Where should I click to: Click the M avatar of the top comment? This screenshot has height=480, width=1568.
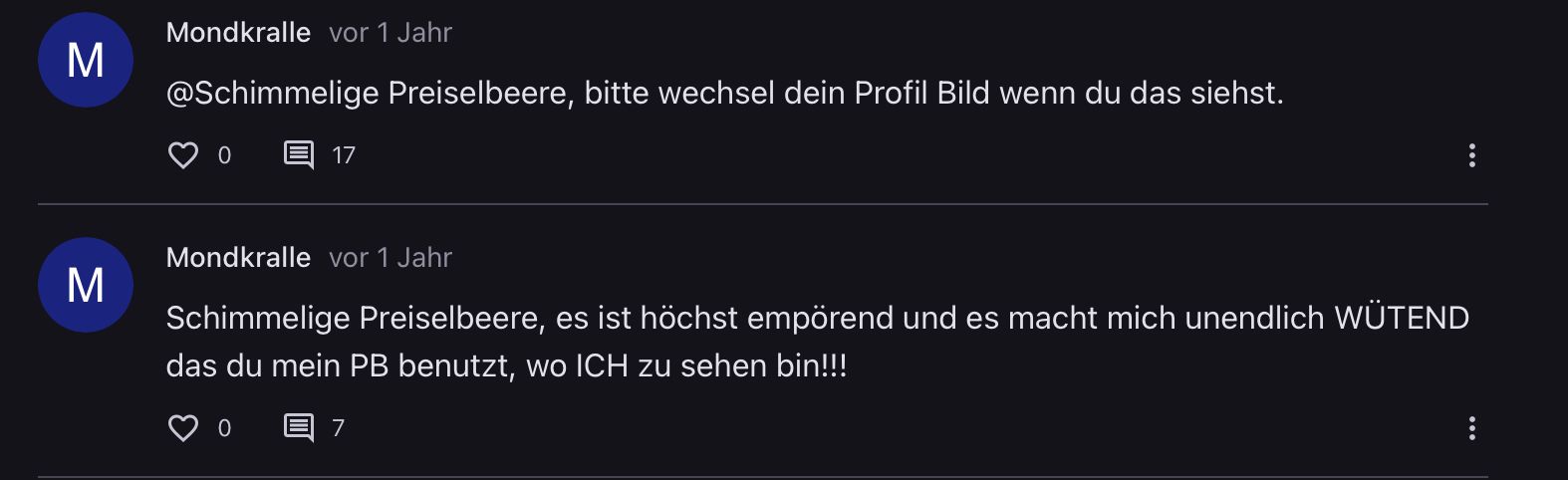tap(86, 60)
